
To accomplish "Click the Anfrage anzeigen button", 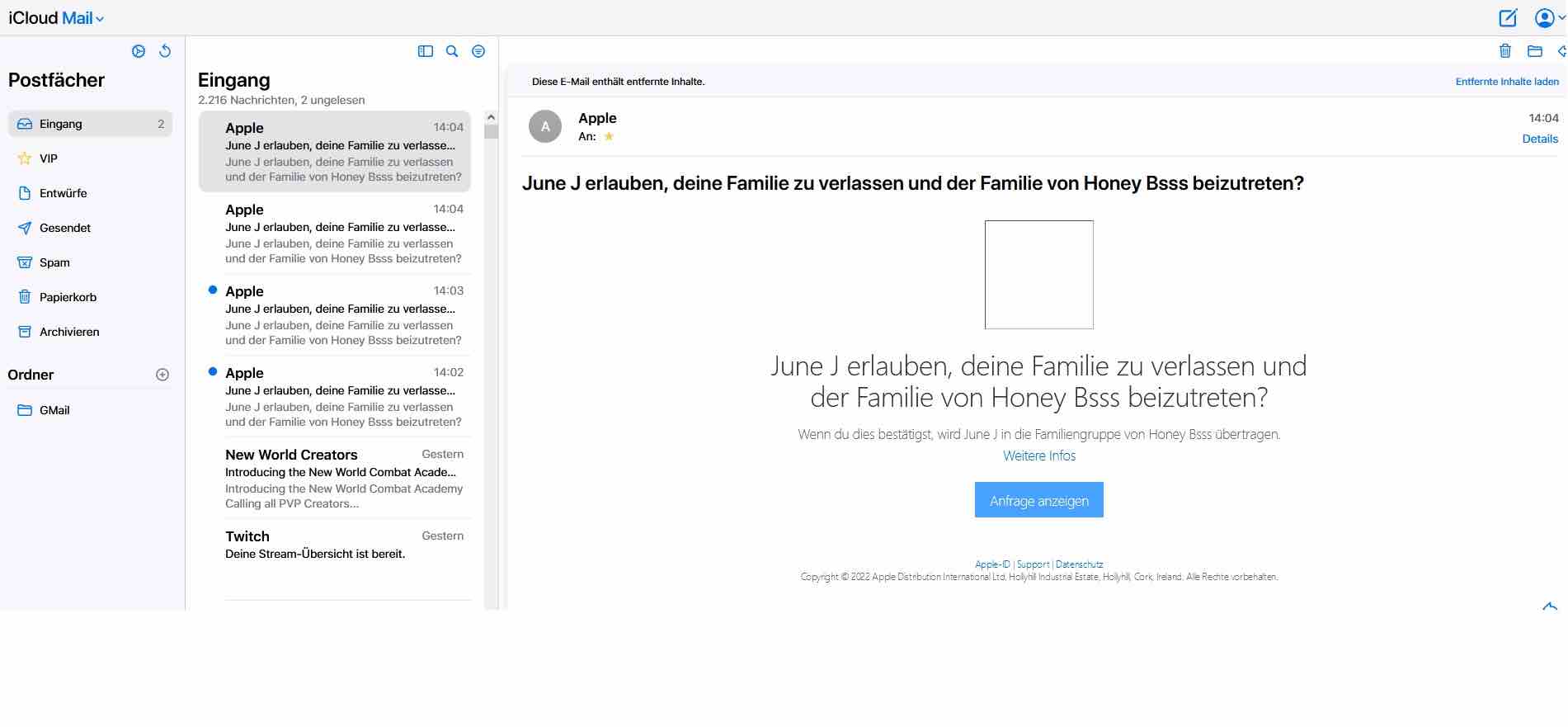I will click(1039, 500).
